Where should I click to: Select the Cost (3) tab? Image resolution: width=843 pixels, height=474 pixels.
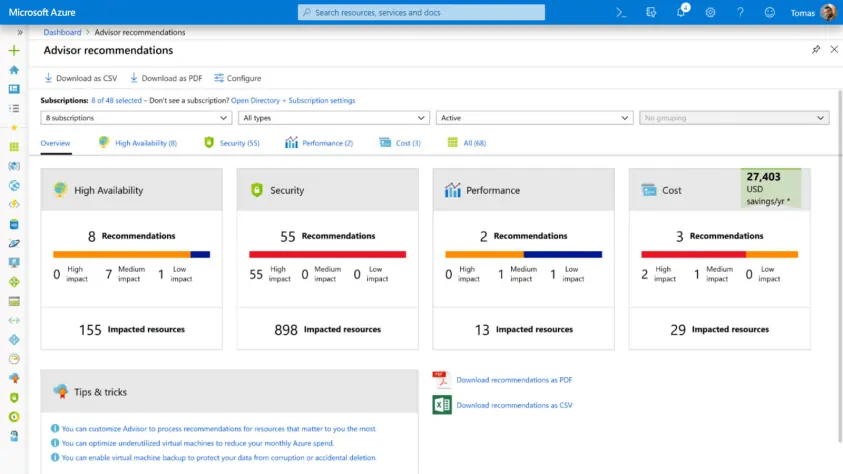coord(400,143)
